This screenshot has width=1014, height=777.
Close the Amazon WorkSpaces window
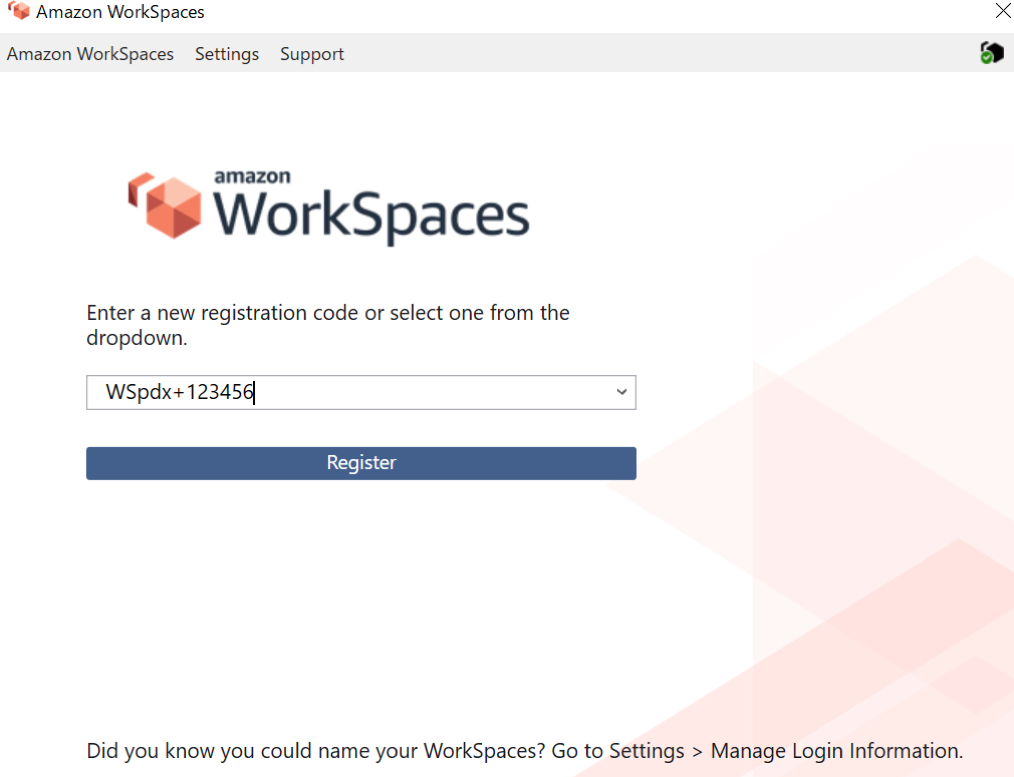[1002, 10]
